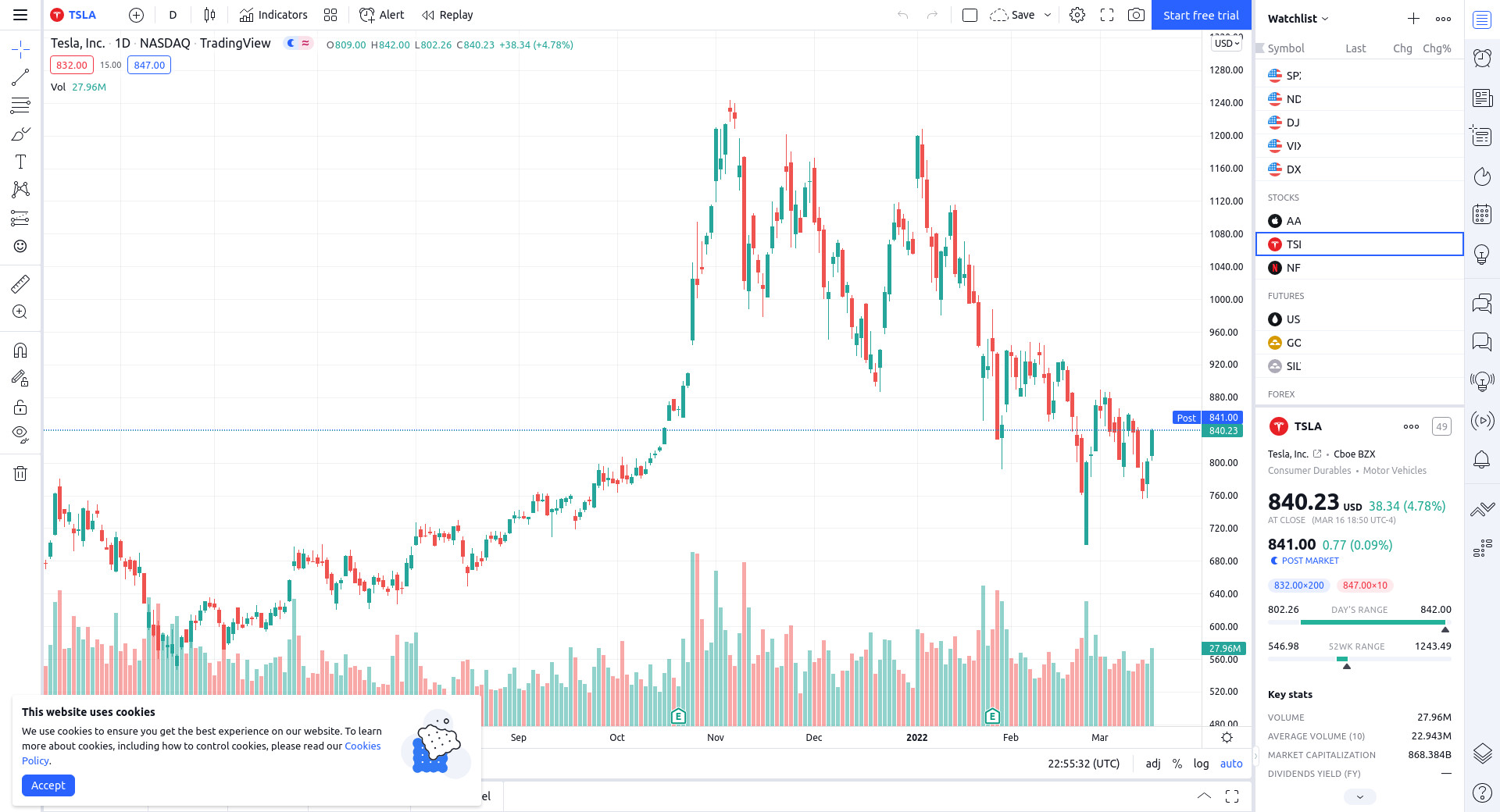
Task: Open the text annotation tool
Action: tap(20, 162)
